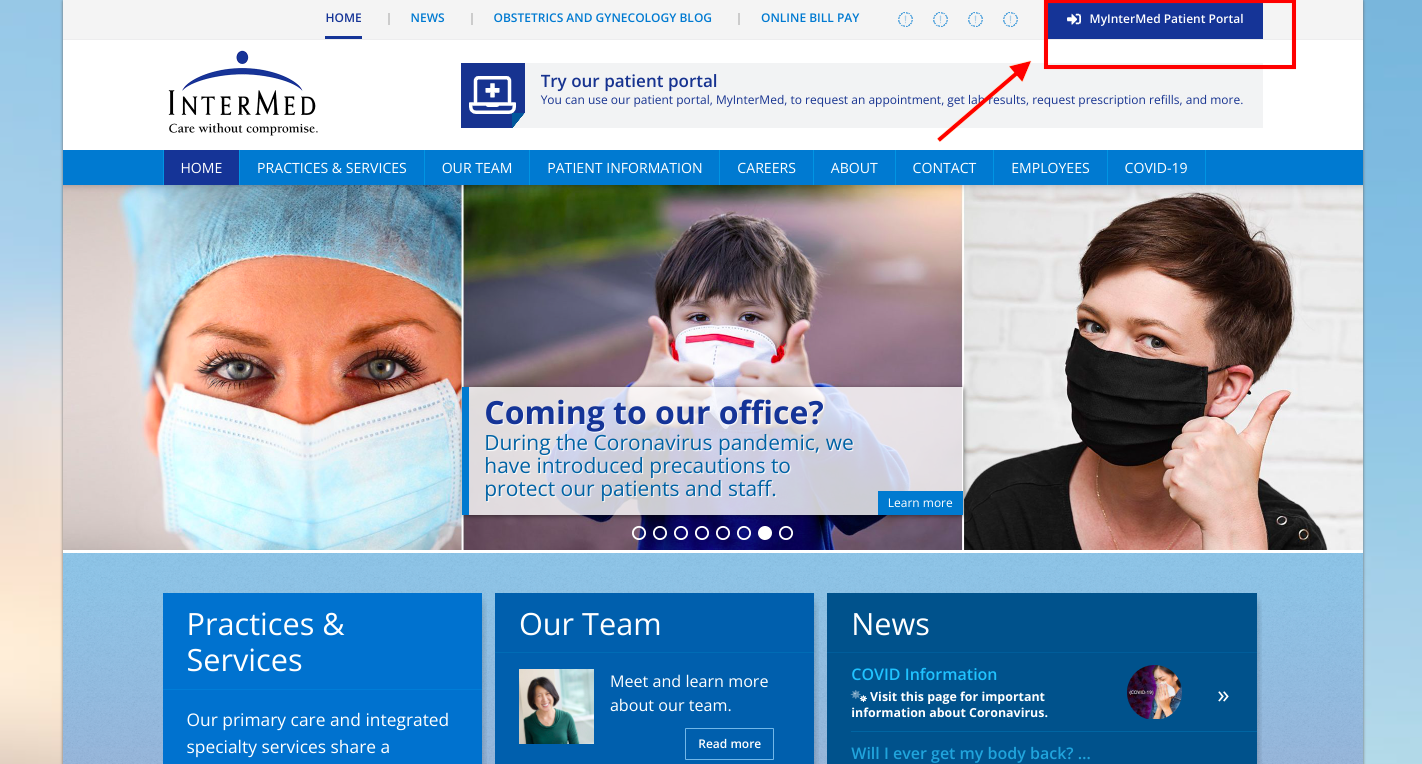
Task: Open the PRACTICES & SERVICES menu
Action: (332, 167)
